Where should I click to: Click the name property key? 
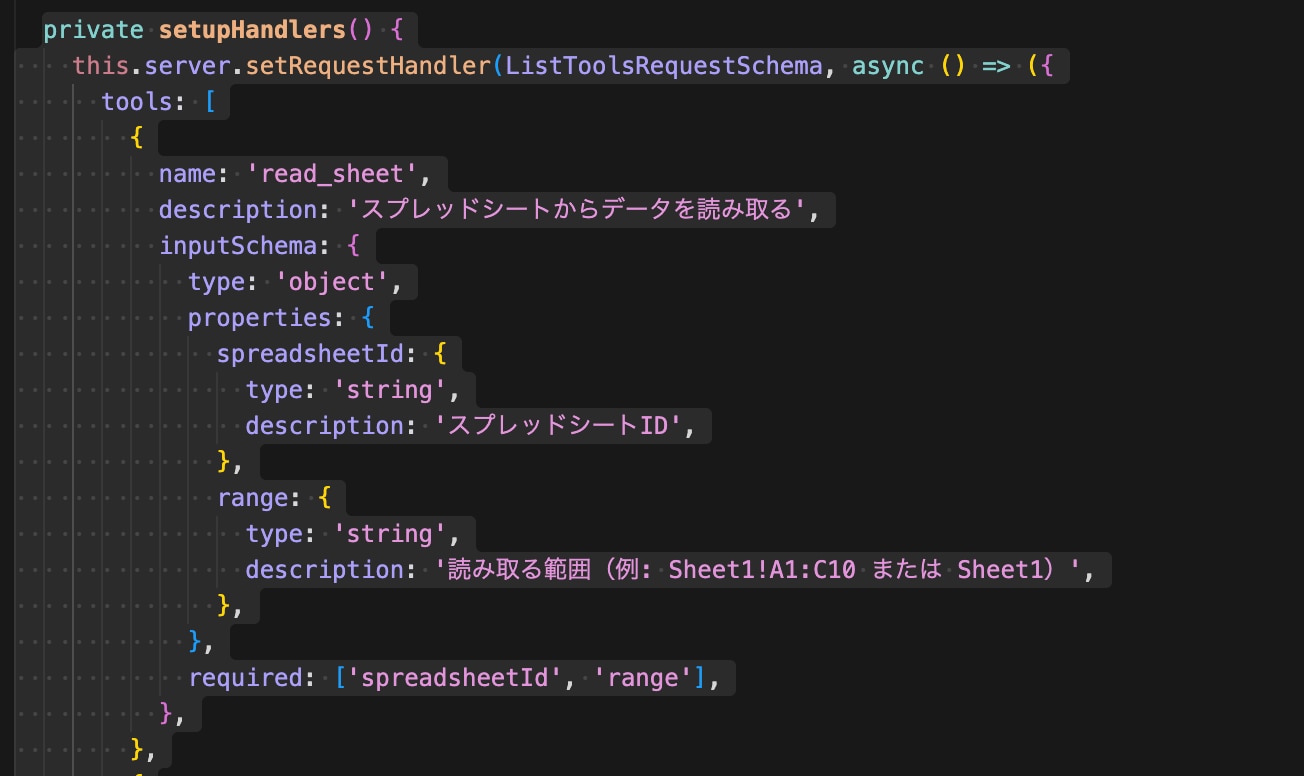pyautogui.click(x=187, y=174)
